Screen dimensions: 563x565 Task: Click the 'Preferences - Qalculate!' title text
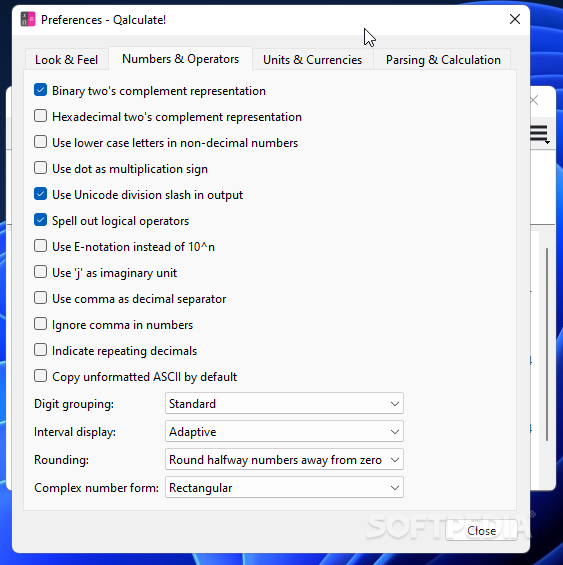click(103, 20)
